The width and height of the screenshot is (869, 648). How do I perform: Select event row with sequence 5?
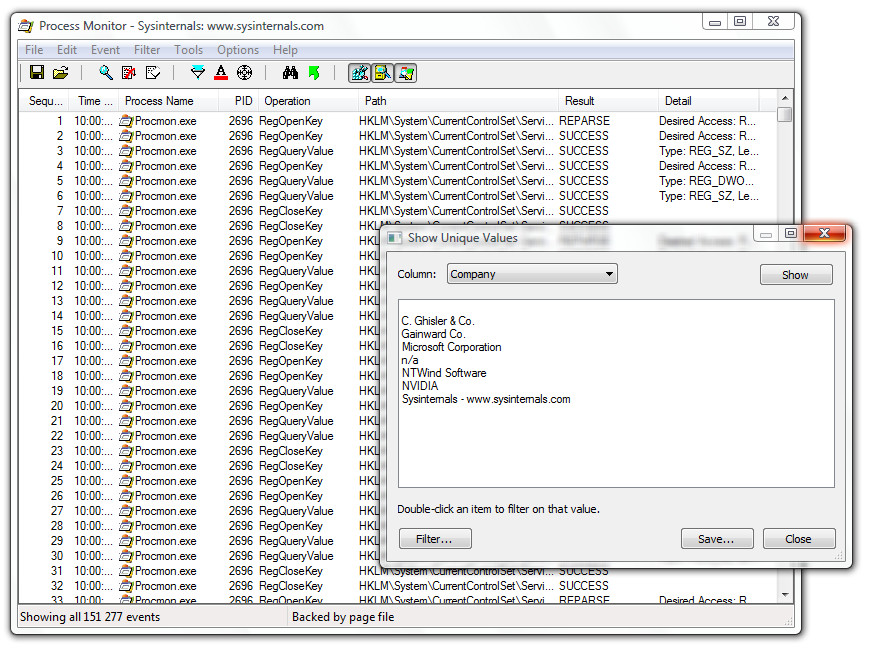click(x=398, y=181)
